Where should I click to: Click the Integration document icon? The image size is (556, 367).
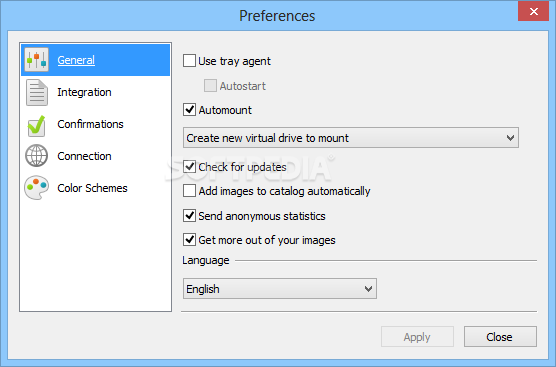(x=37, y=92)
